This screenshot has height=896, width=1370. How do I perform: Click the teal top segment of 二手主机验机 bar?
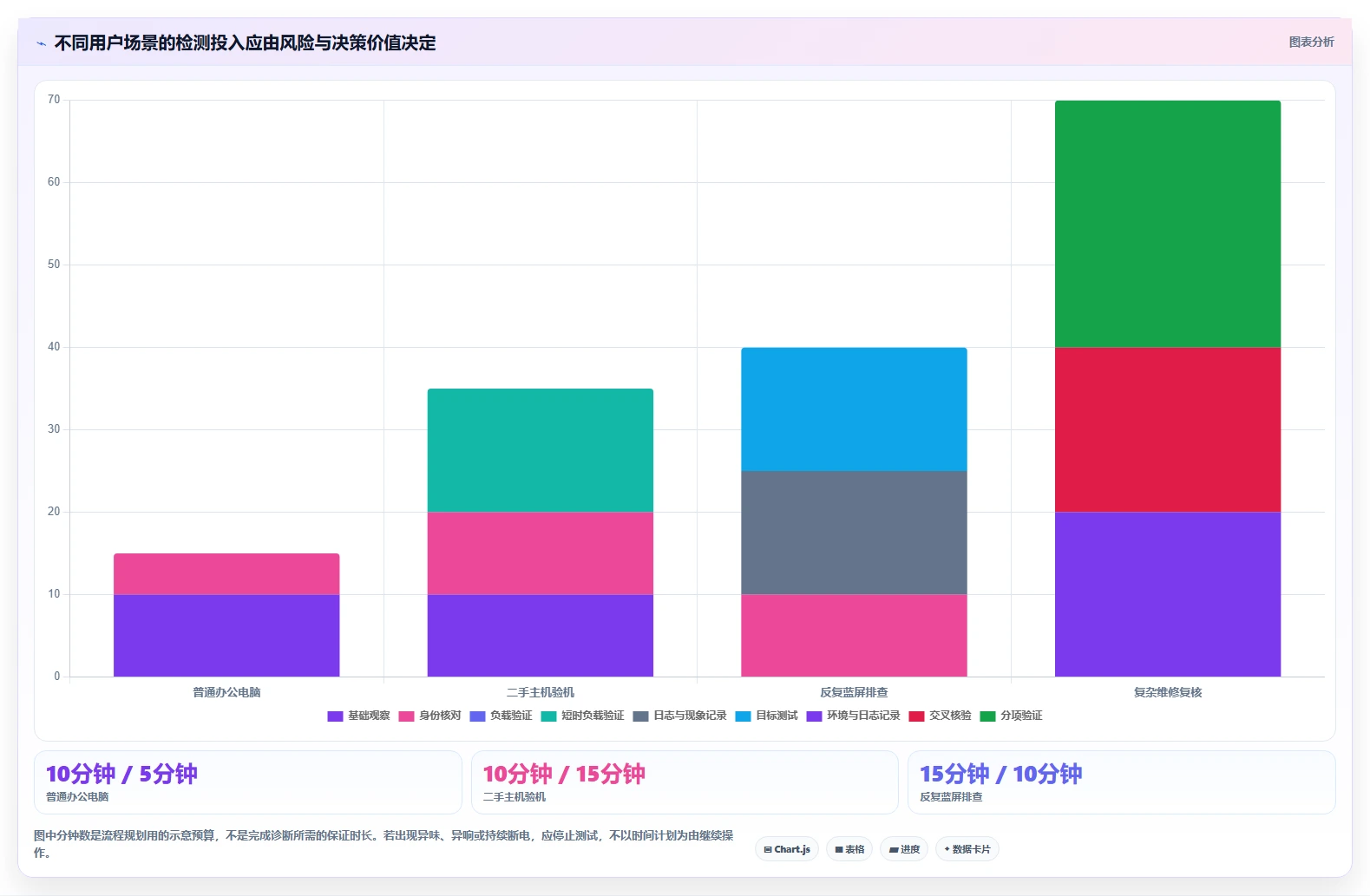(x=541, y=450)
